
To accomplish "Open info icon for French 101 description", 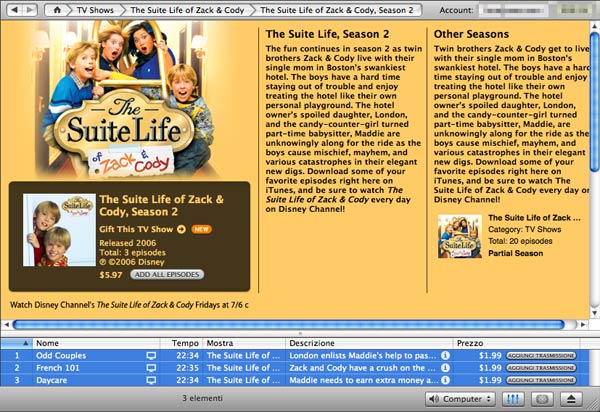I will [445, 368].
